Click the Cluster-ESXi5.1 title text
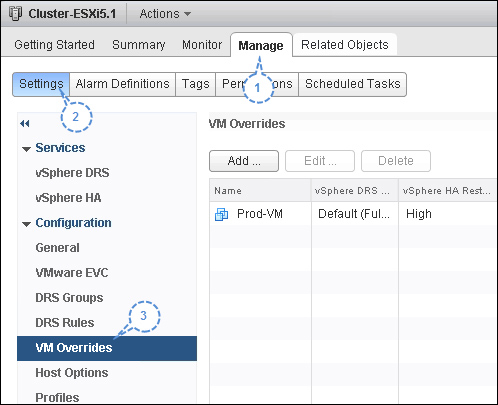The height and width of the screenshot is (405, 498). tap(72, 14)
